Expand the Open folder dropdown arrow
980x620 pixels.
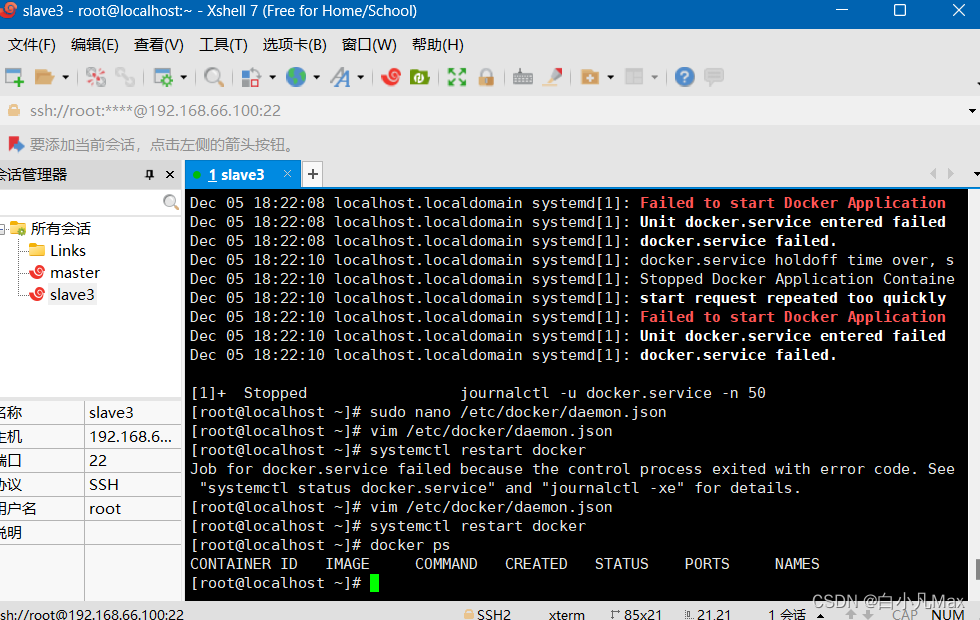click(x=65, y=78)
